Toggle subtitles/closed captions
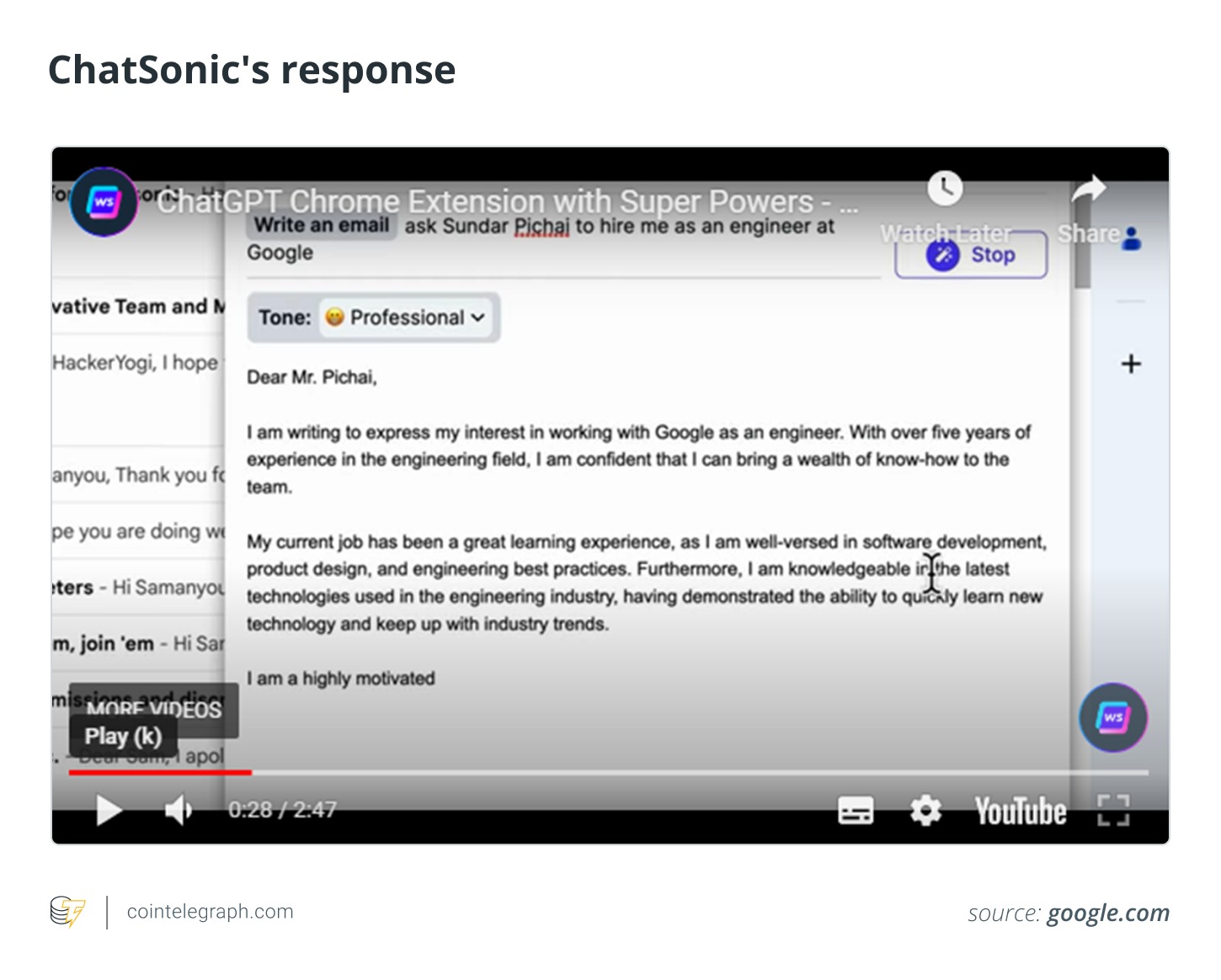This screenshot has height=980, width=1221. click(856, 811)
